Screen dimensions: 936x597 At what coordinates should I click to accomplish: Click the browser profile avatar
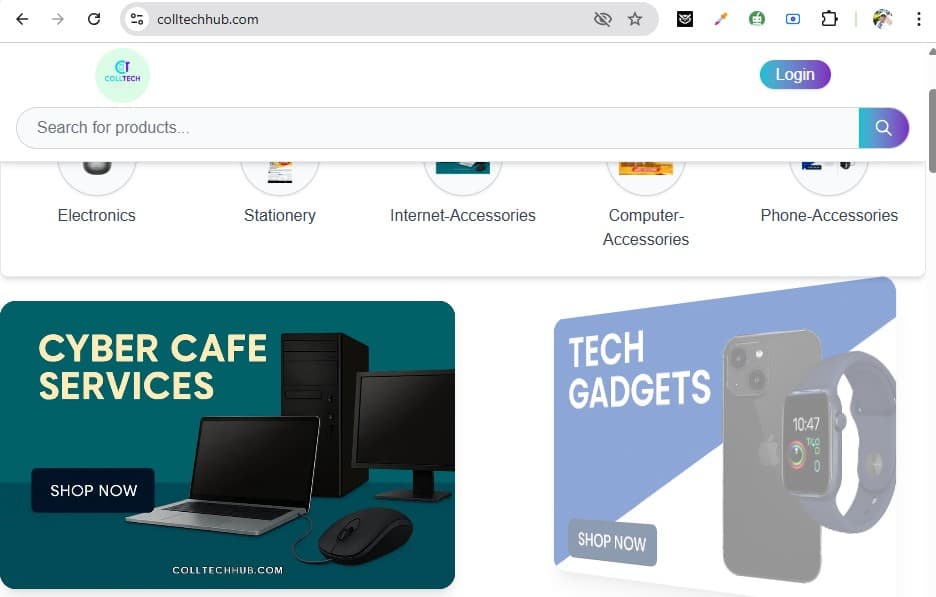point(882,19)
